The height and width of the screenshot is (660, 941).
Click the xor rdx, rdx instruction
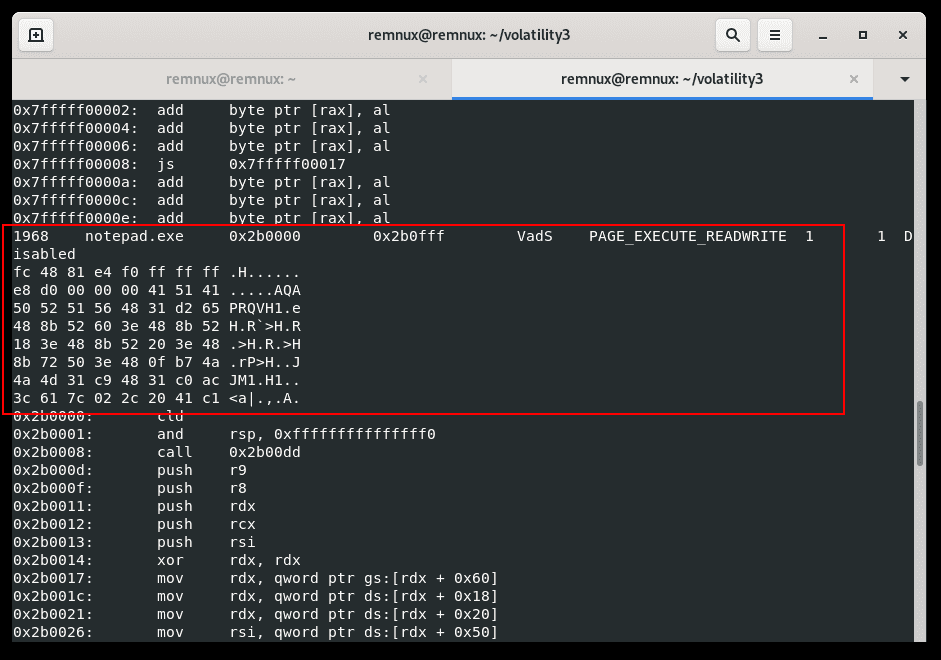(157, 560)
